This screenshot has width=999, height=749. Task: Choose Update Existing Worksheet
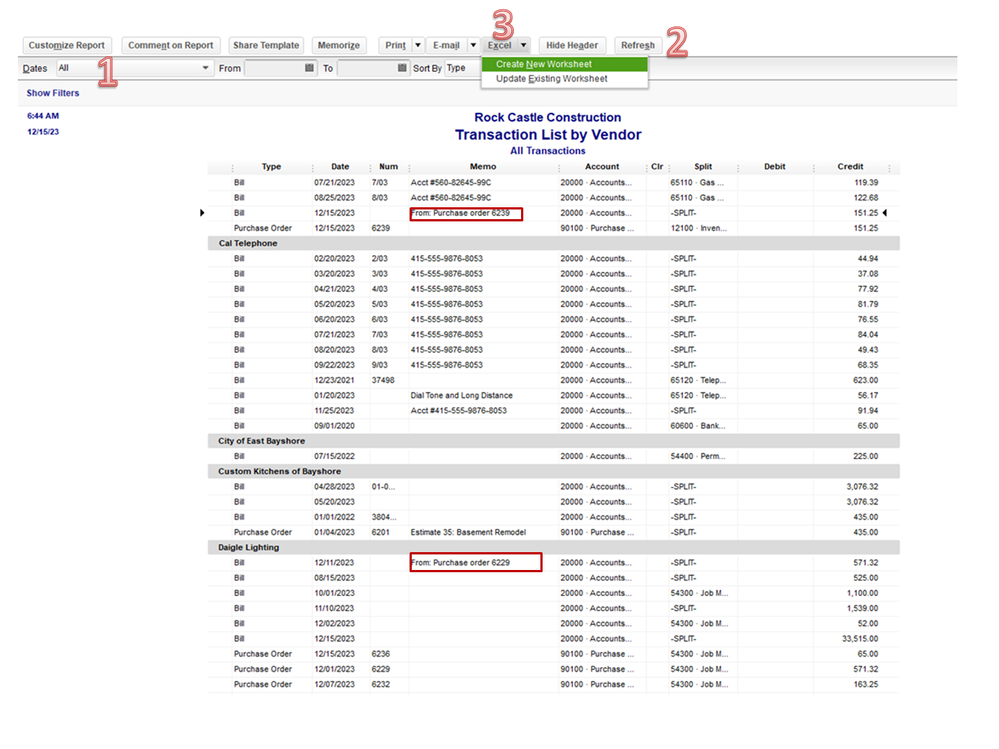click(x=564, y=79)
